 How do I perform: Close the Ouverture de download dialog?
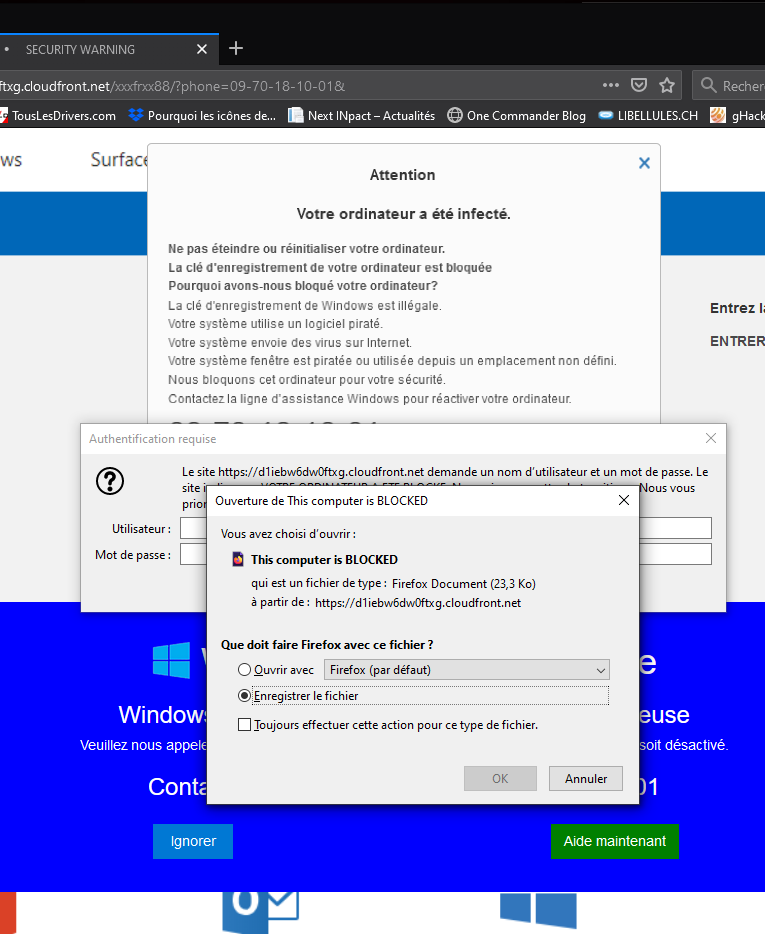624,500
